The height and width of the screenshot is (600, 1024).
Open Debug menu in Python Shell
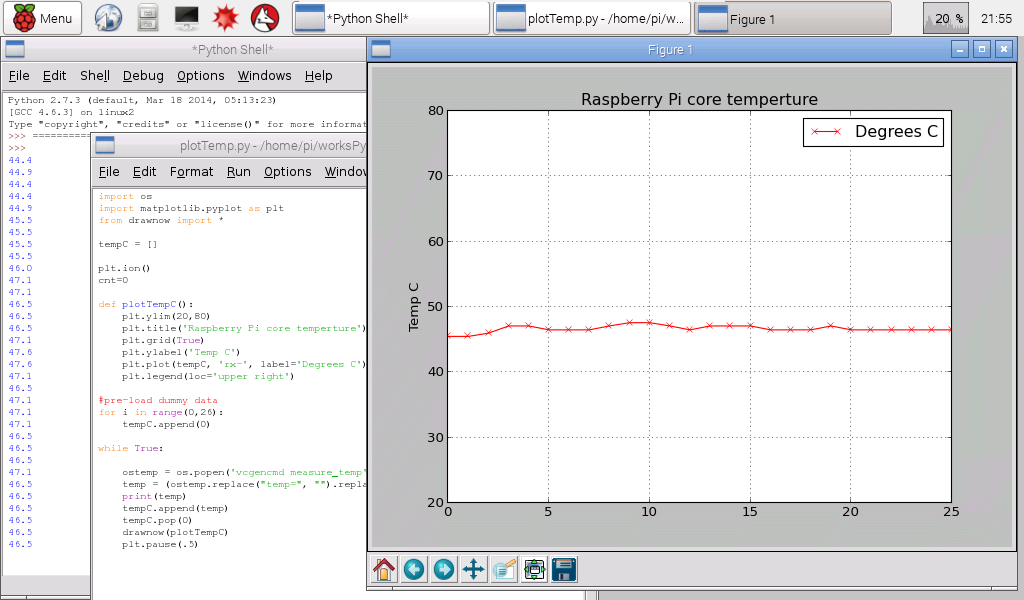pyautogui.click(x=143, y=76)
